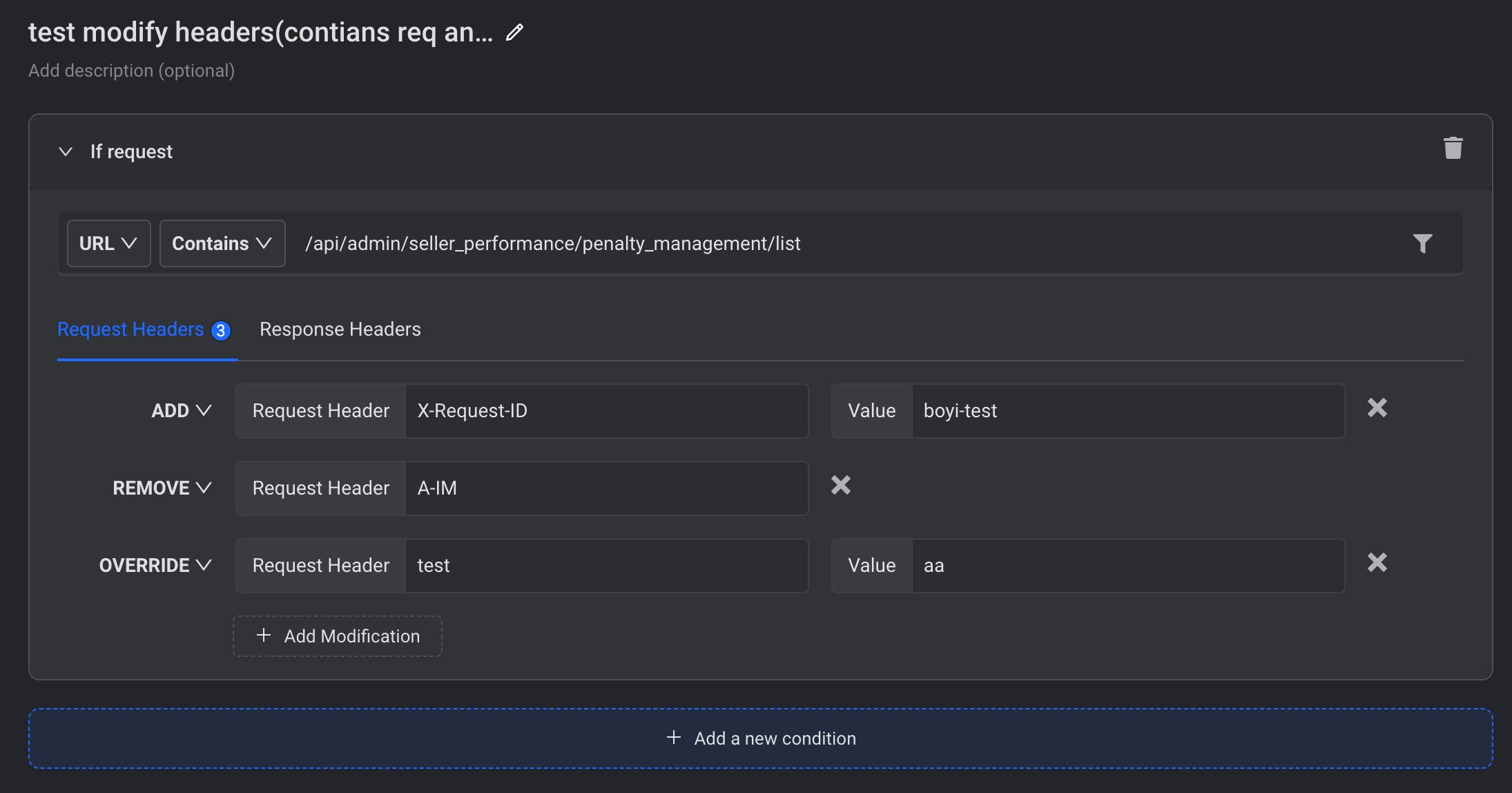The height and width of the screenshot is (793, 1512).
Task: Open the Contains operator dropdown
Action: click(x=222, y=243)
